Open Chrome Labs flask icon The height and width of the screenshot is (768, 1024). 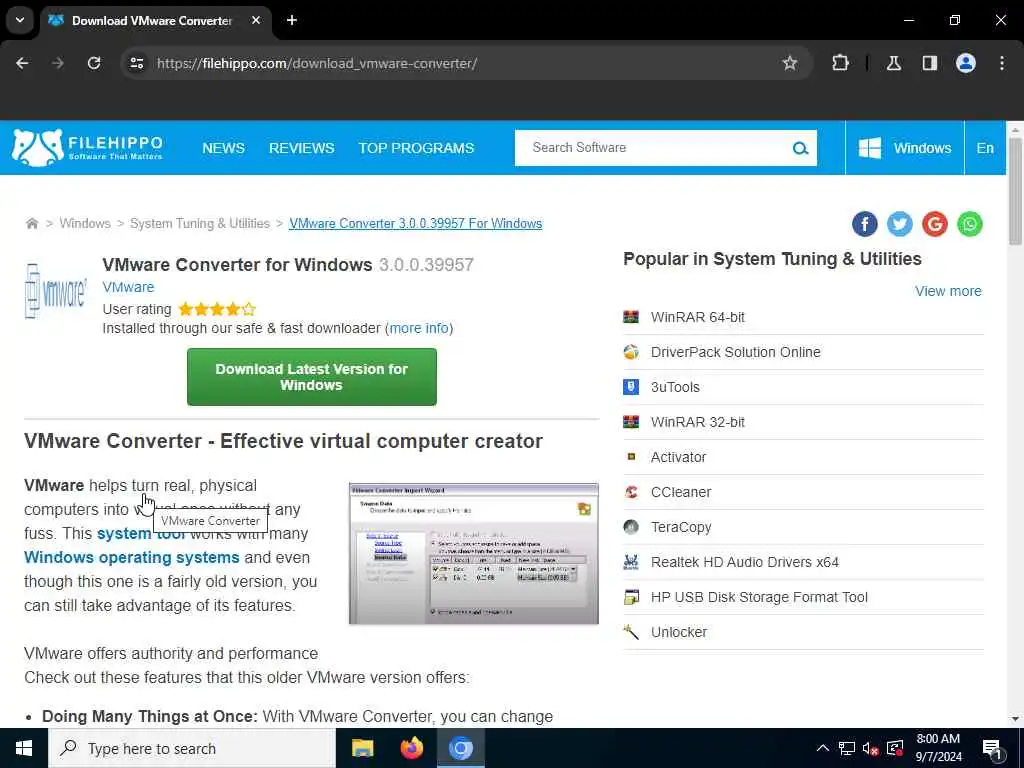pyautogui.click(x=893, y=63)
